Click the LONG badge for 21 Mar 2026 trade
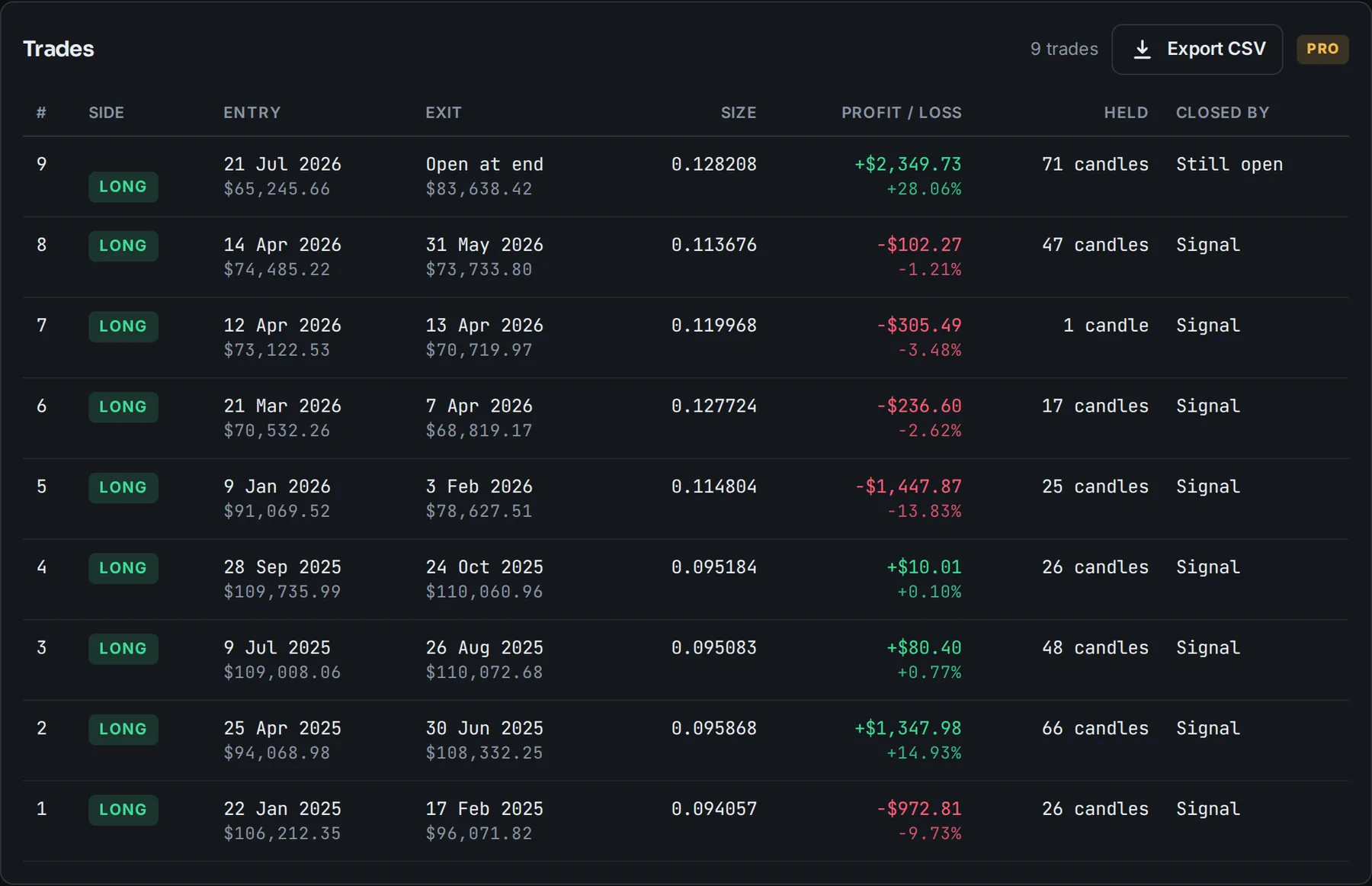Screen dimensions: 1372x886 [x=123, y=407]
